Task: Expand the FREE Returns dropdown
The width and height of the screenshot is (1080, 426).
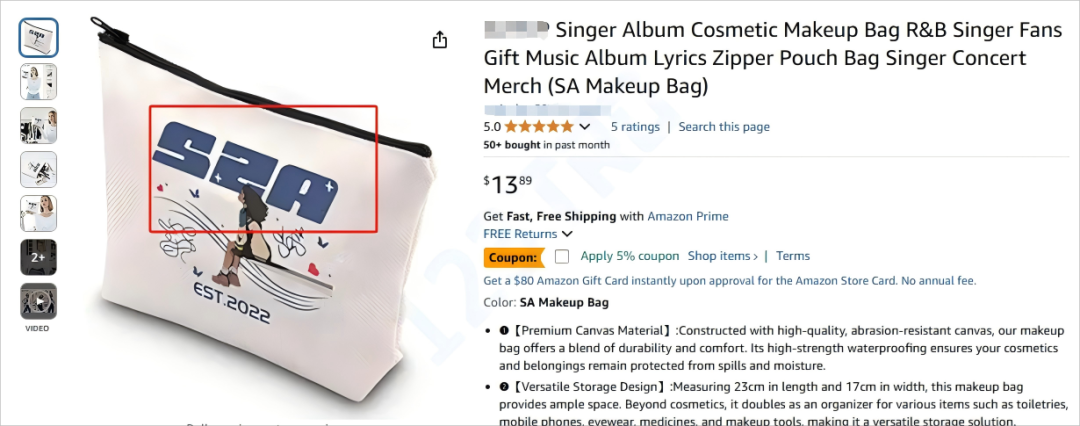Action: [568, 234]
